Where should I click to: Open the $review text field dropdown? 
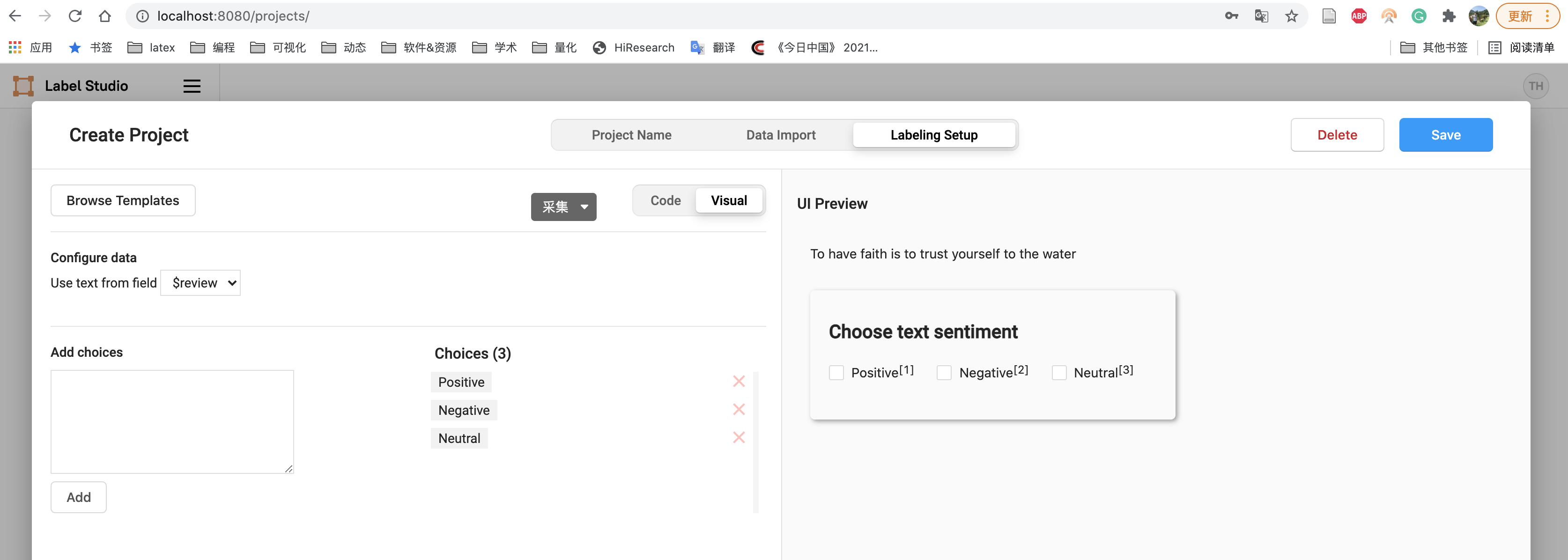(x=201, y=283)
